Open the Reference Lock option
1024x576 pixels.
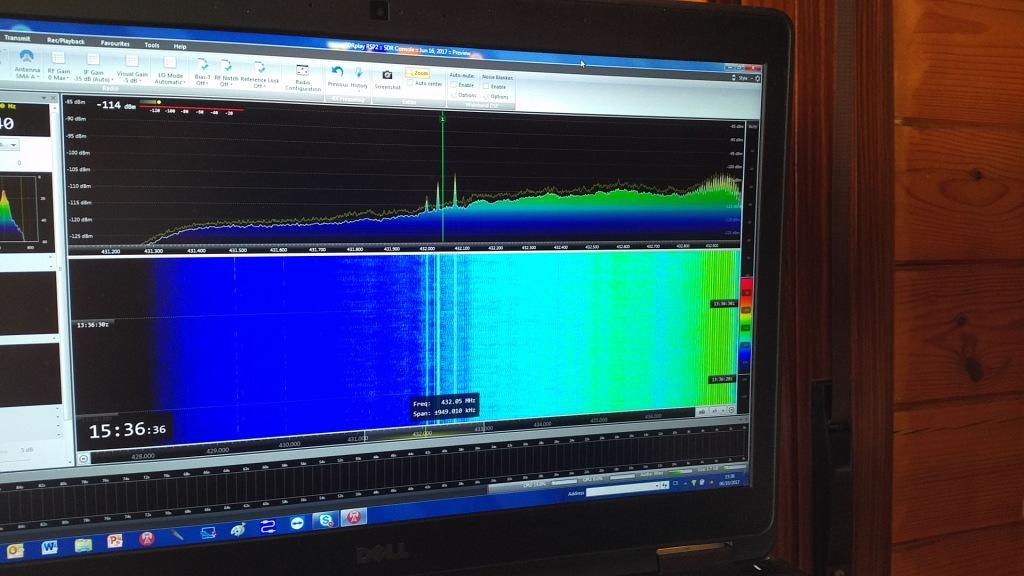point(259,75)
